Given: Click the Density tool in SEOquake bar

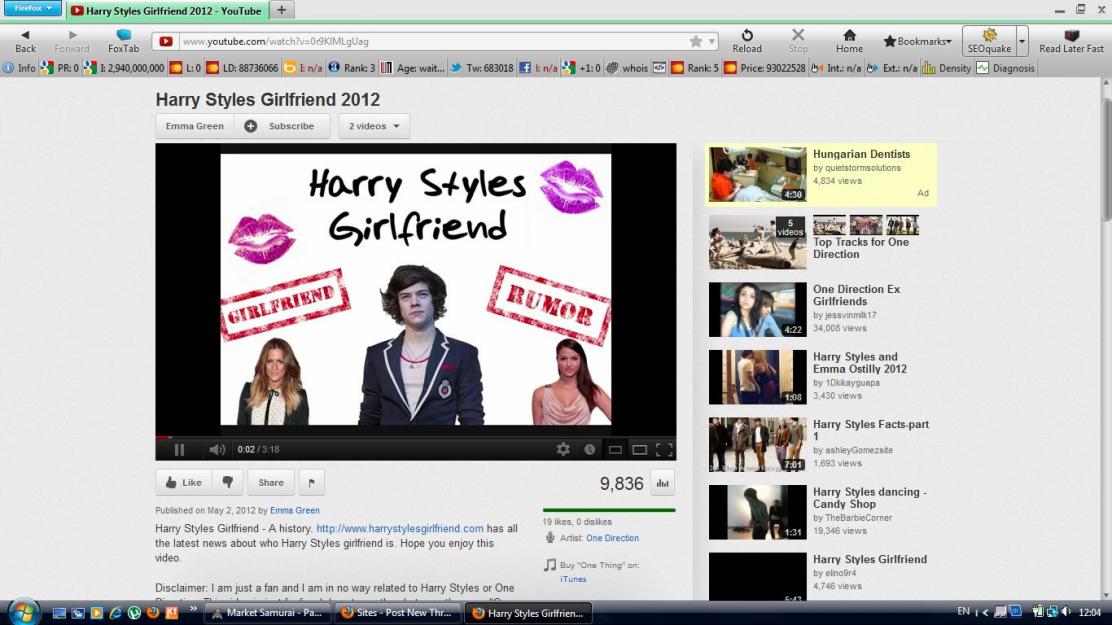Looking at the screenshot, I should [946, 68].
